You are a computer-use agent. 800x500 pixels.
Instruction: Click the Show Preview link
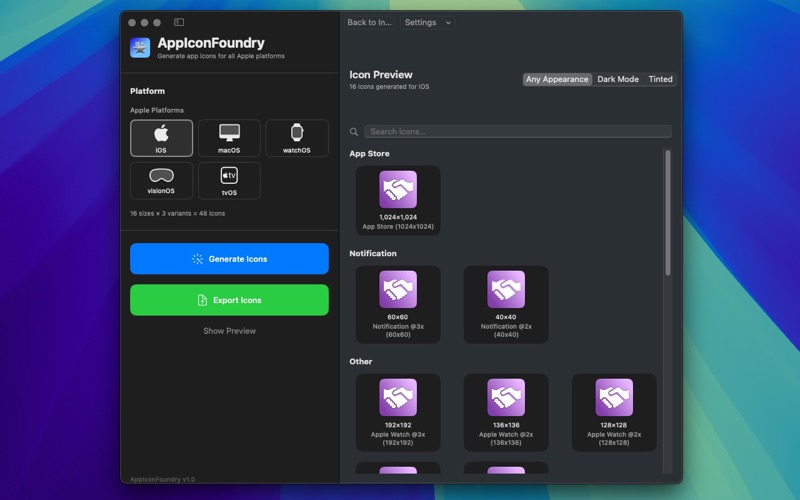pyautogui.click(x=230, y=331)
